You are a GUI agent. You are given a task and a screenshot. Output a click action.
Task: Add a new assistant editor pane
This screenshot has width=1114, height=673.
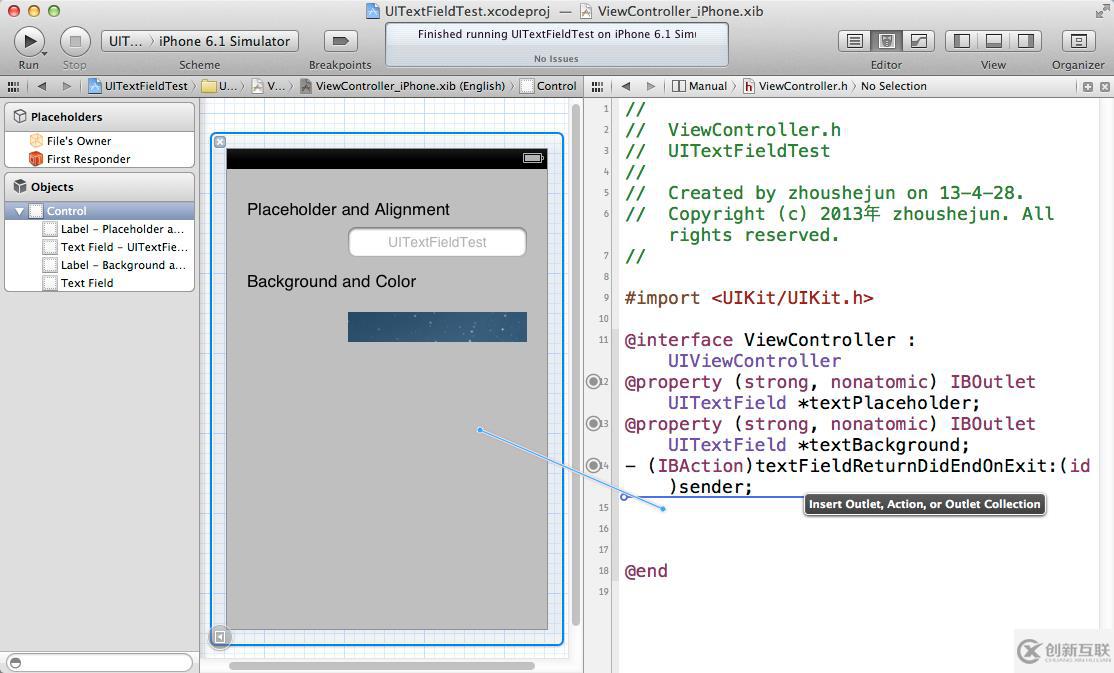tap(1088, 86)
